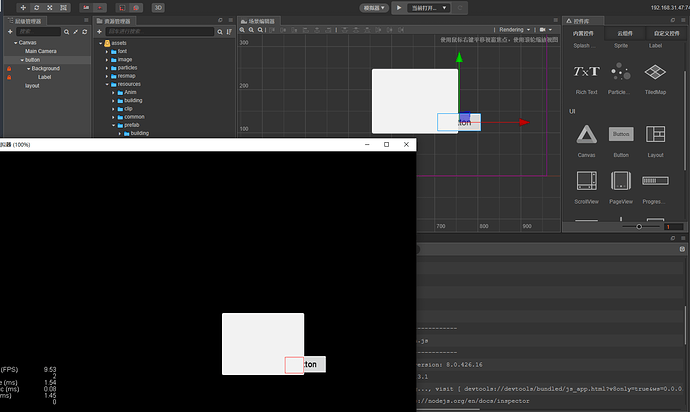Collapse the Canvas node

(x=16, y=43)
